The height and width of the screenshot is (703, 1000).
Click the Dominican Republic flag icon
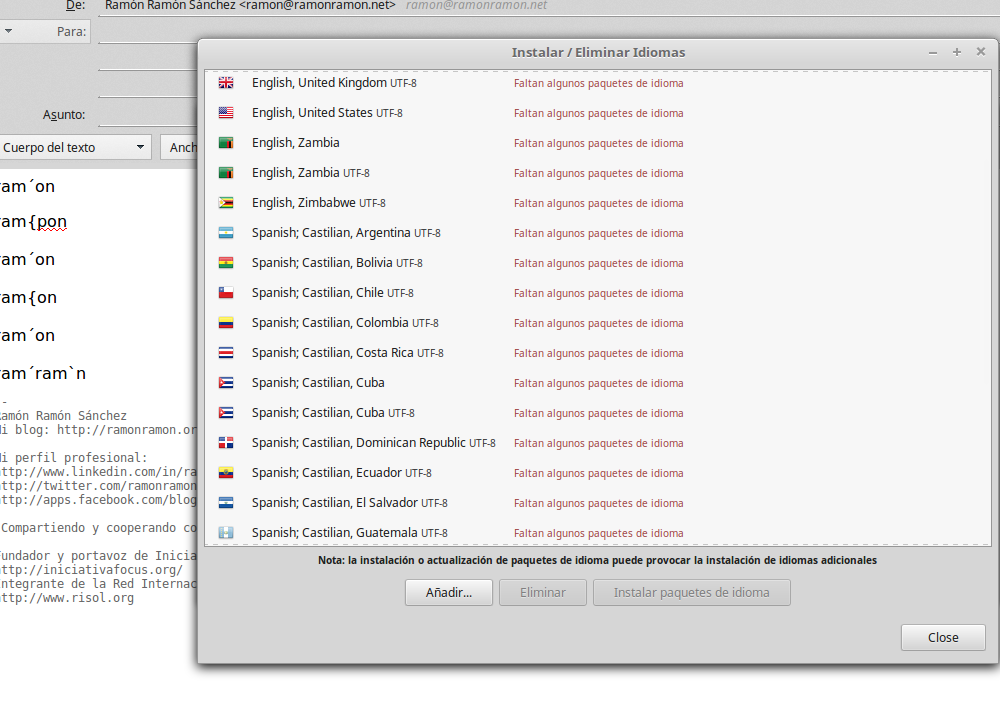coord(226,443)
